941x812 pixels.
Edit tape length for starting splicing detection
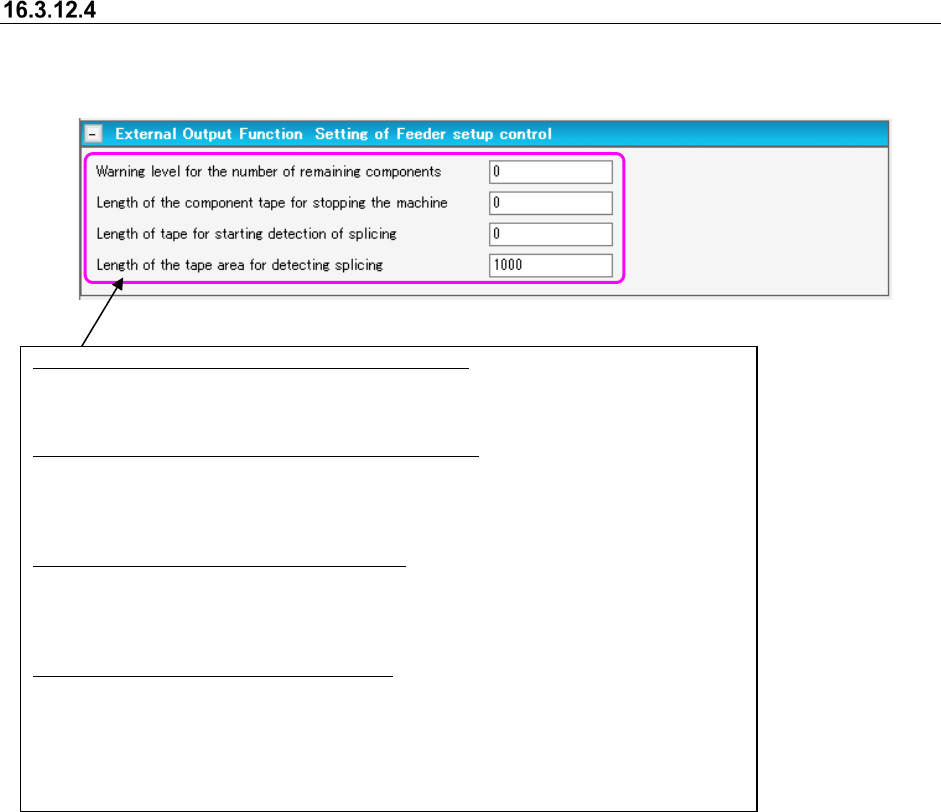[x=550, y=234]
